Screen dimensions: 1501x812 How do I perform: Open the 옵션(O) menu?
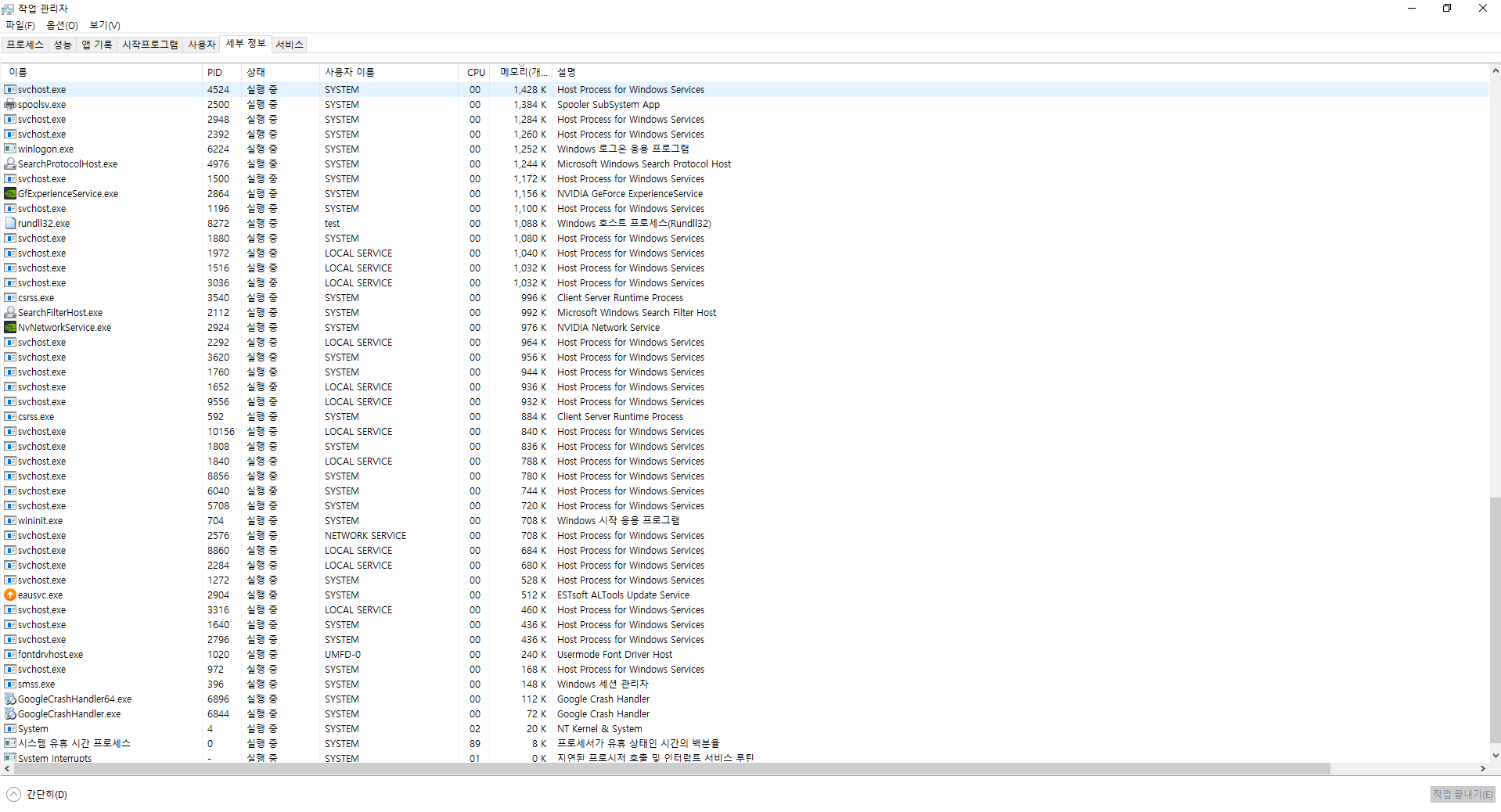pos(62,26)
